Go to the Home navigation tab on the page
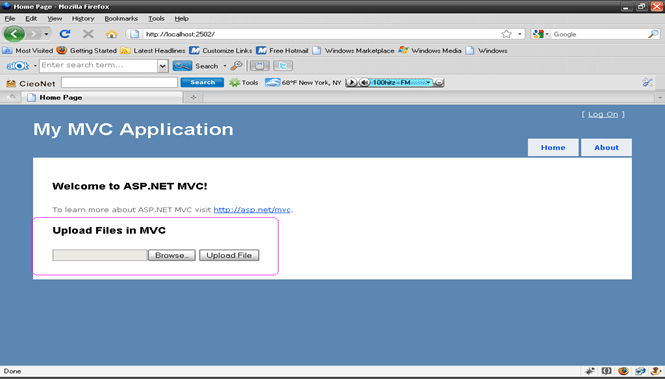 [x=553, y=148]
